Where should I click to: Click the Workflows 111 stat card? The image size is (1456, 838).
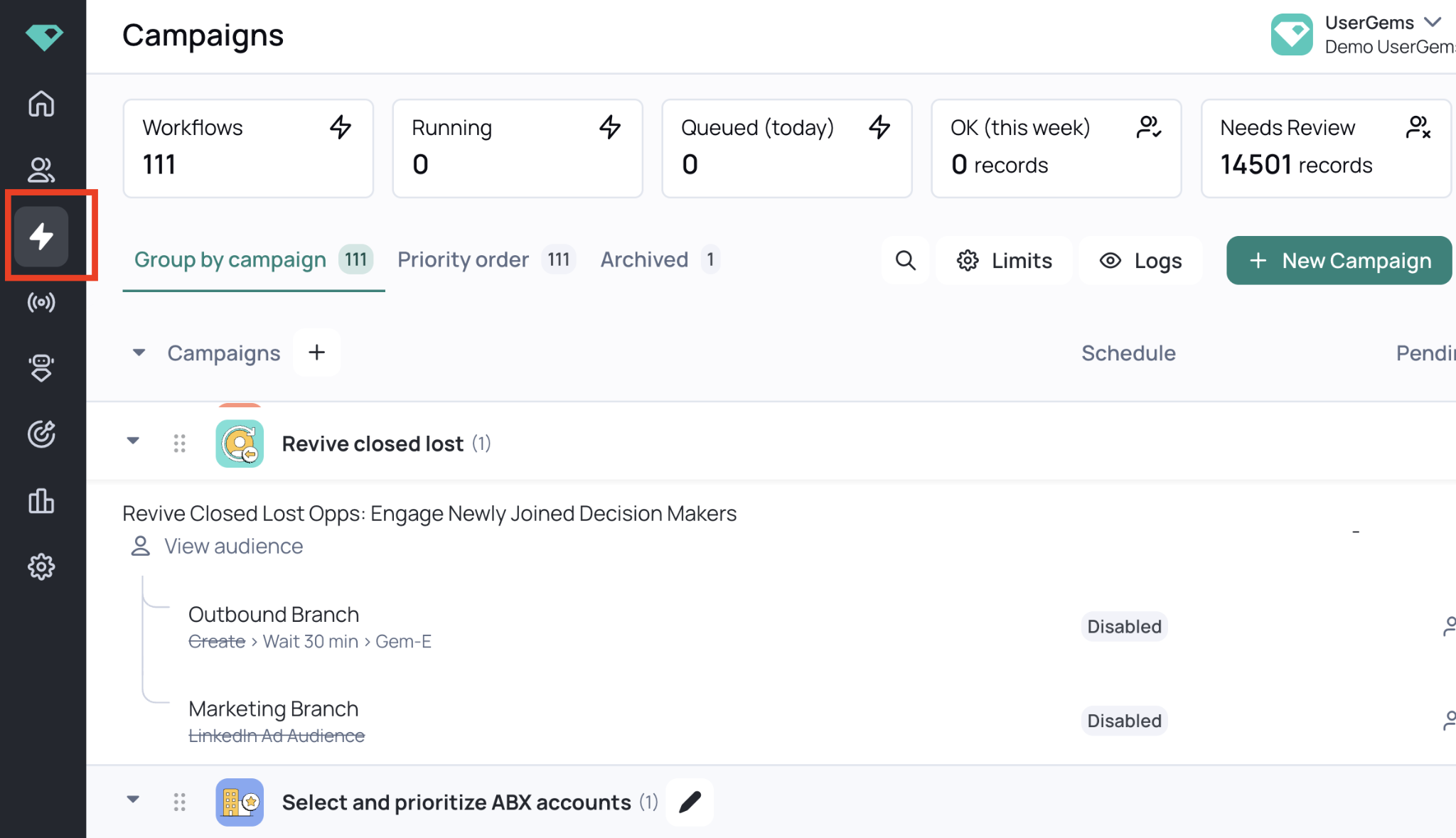point(248,149)
